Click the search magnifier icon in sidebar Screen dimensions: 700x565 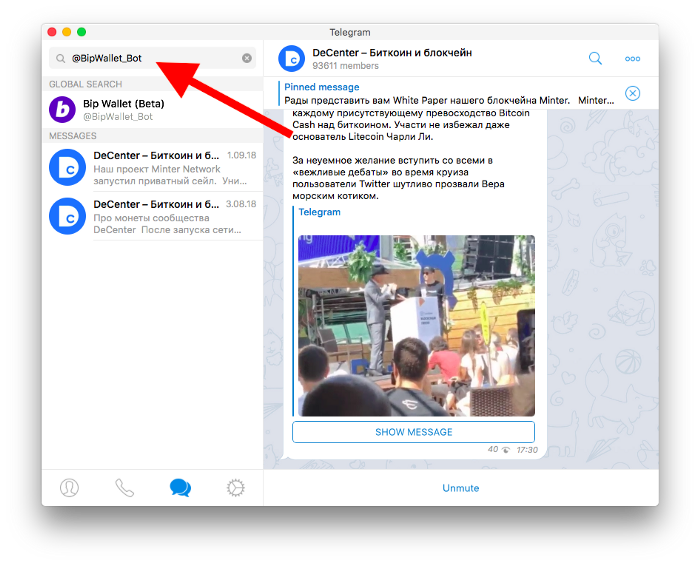tap(60, 58)
